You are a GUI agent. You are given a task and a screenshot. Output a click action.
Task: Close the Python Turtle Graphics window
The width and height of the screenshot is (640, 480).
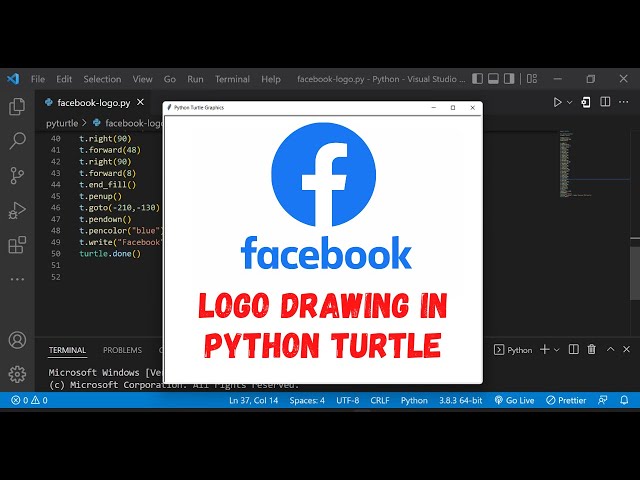pos(472,108)
